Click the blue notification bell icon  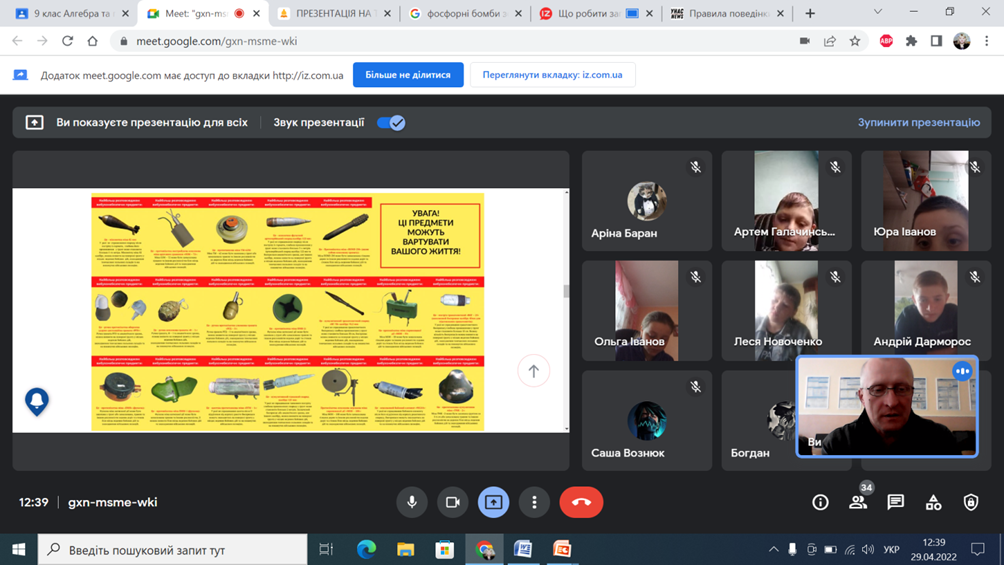(37, 401)
